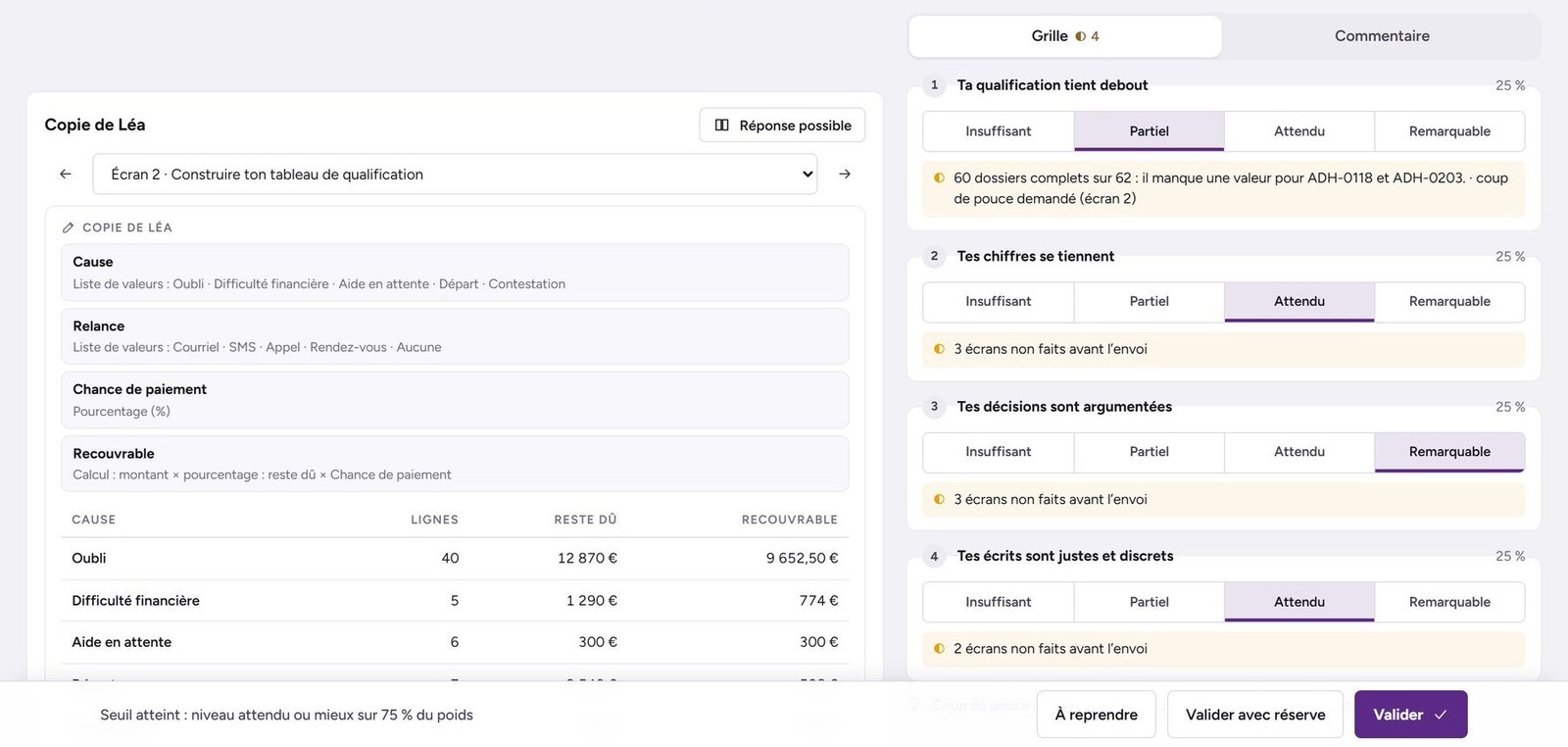
Task: Mark 'Tes écrits sont justes et discrets' as Remarquable
Action: 1449,602
